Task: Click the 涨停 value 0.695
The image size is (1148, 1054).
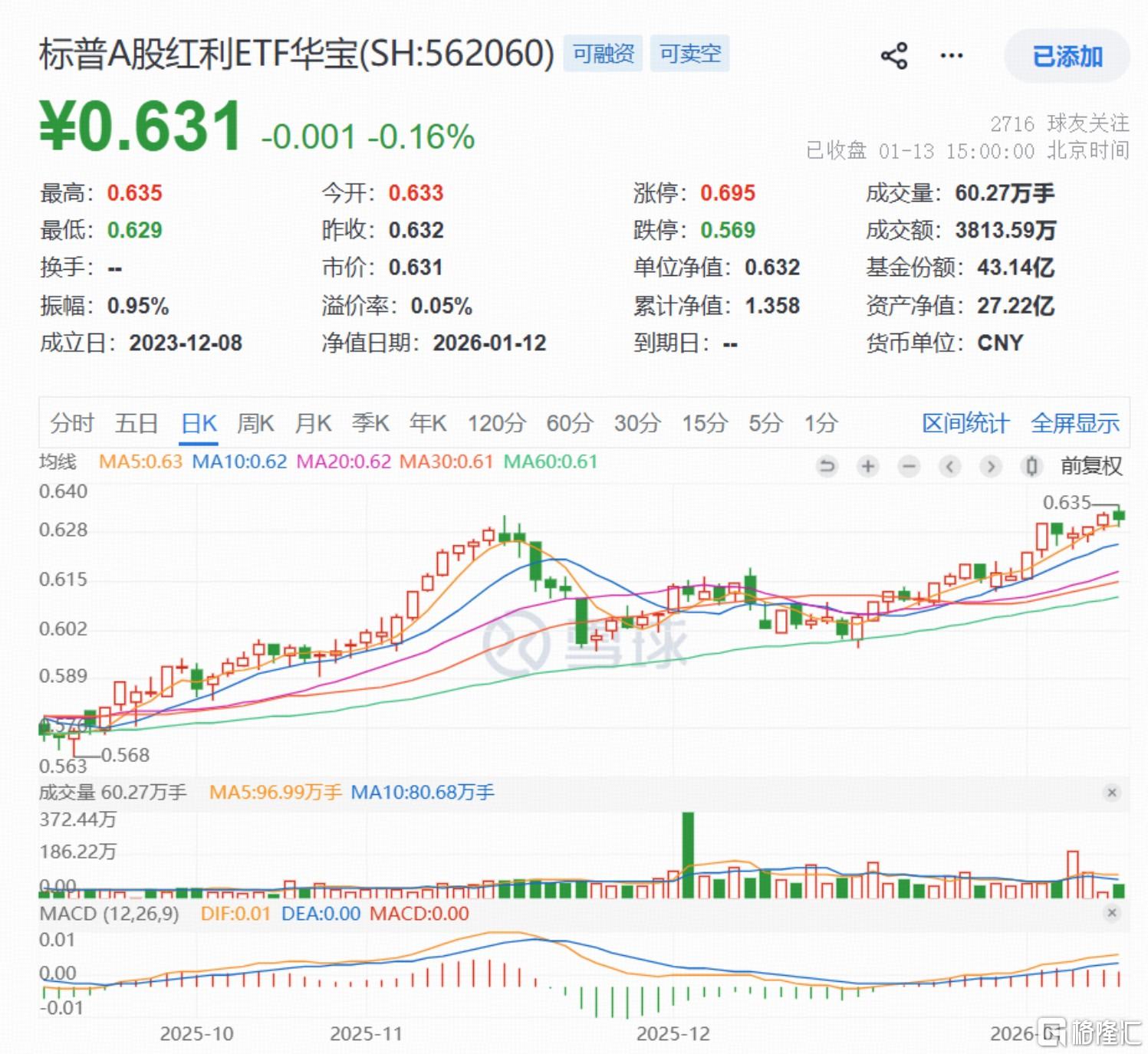Action: click(728, 193)
